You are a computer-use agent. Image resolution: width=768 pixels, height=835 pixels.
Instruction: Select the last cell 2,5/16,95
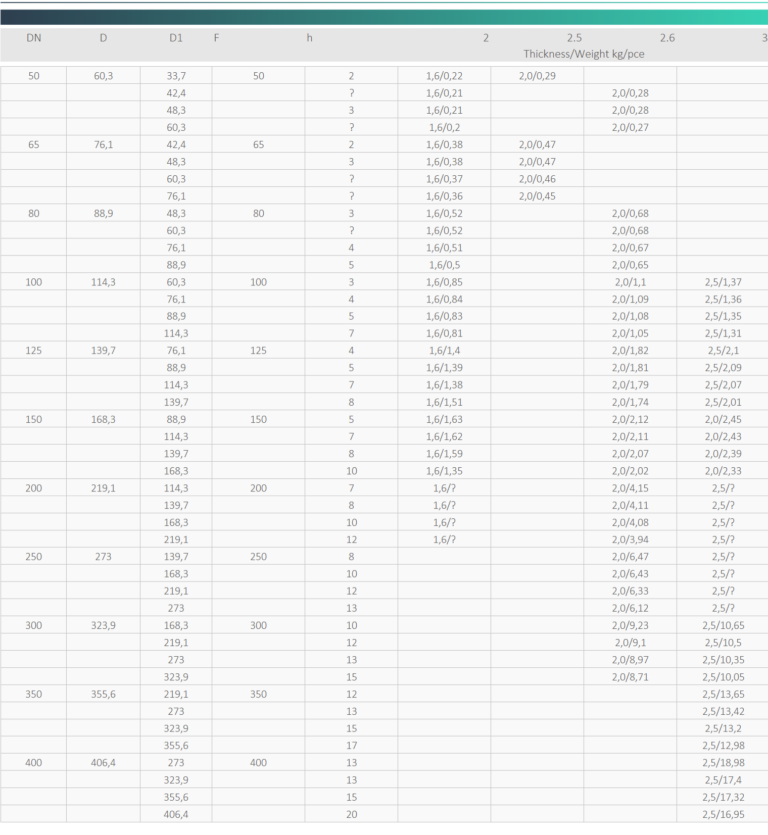point(723,814)
